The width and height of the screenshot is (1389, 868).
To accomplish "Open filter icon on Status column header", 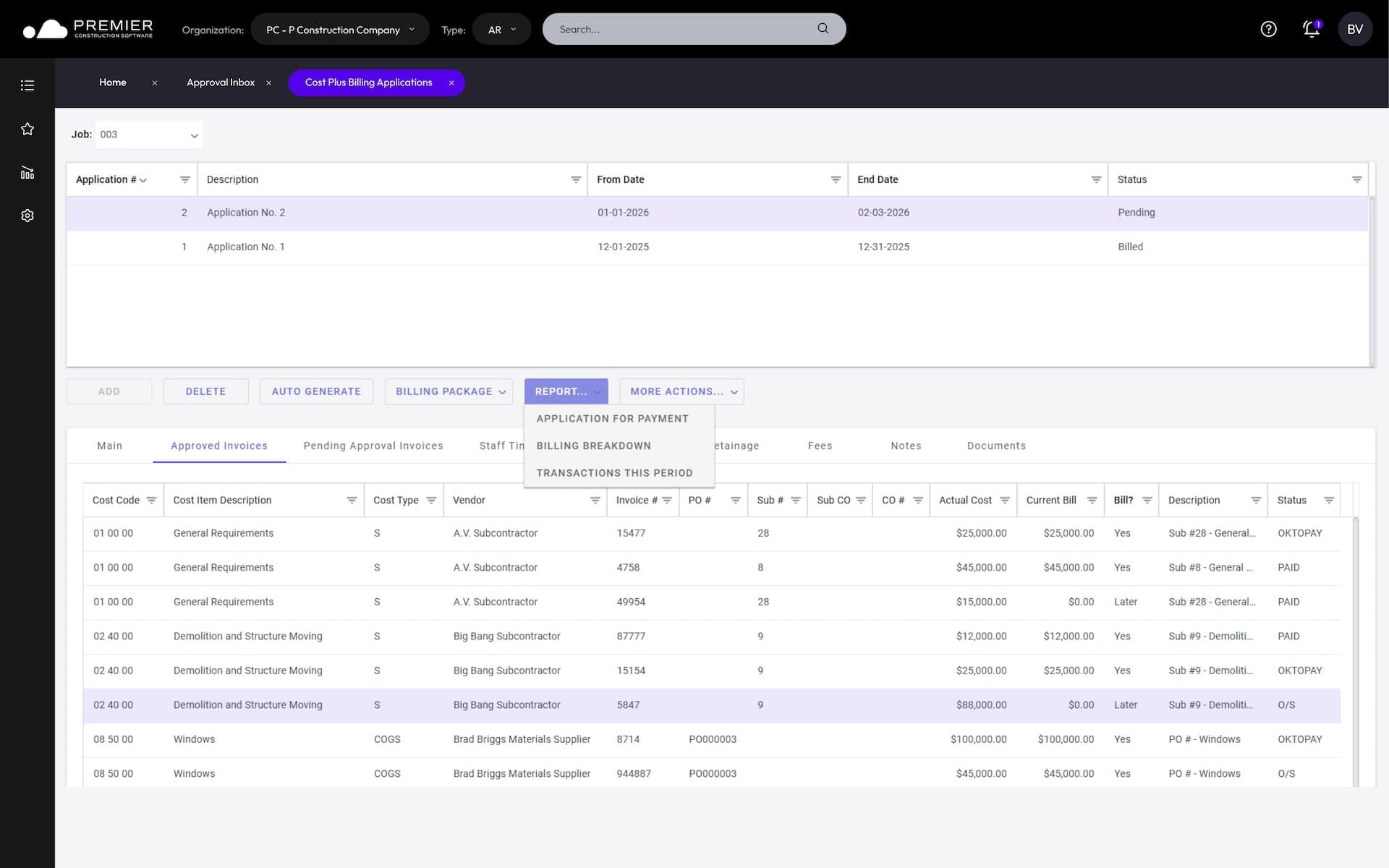I will [1356, 179].
